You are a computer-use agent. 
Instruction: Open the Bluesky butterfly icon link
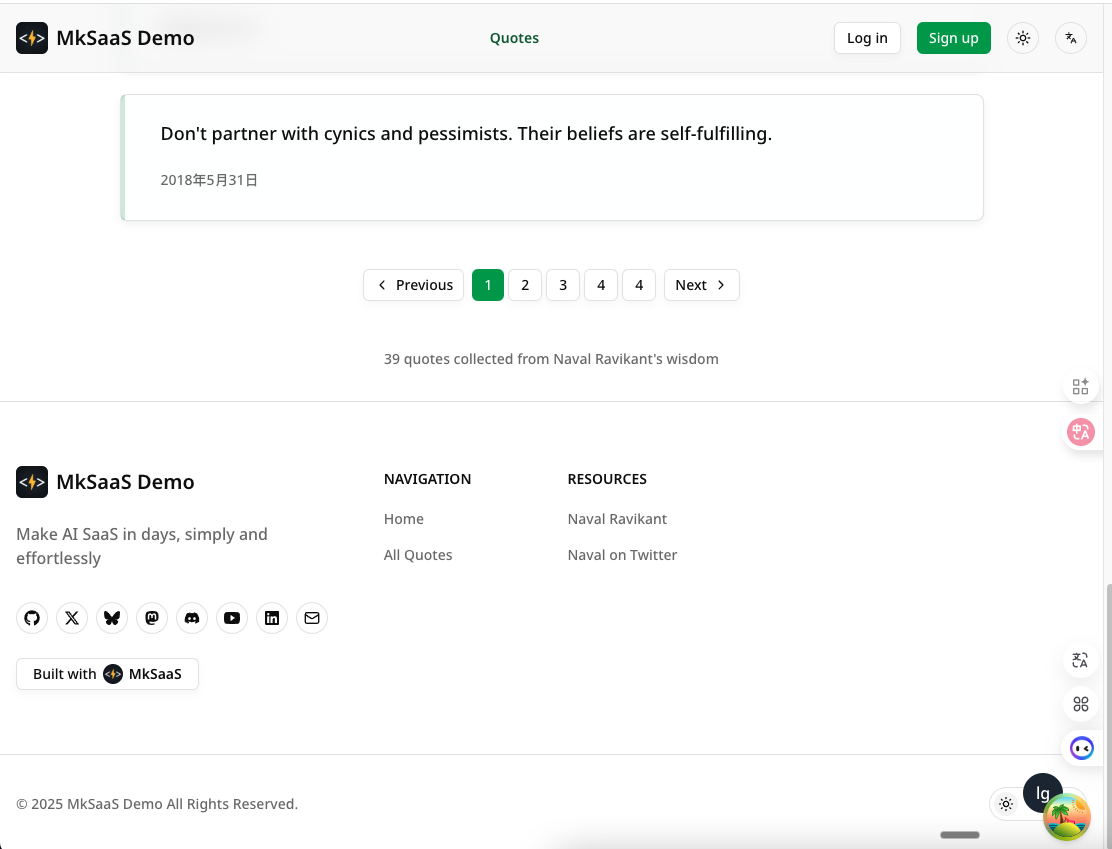coord(112,618)
